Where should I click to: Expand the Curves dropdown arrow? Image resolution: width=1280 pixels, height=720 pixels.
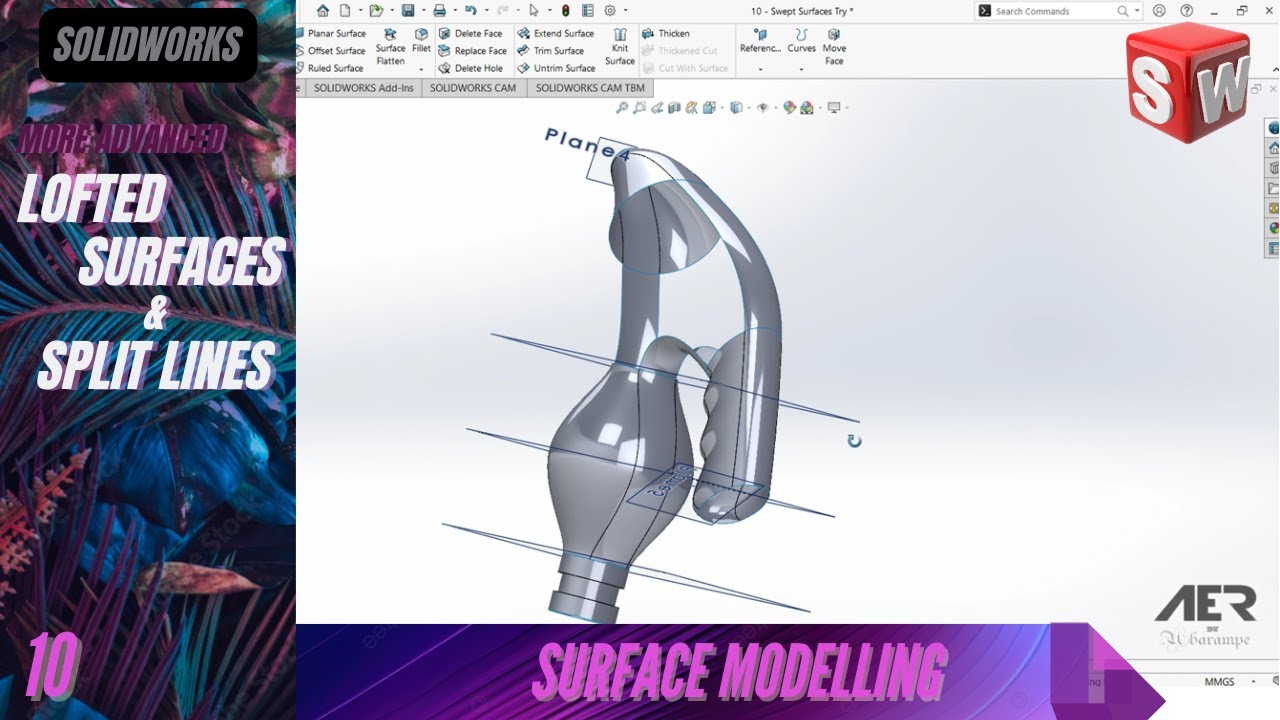tap(801, 69)
